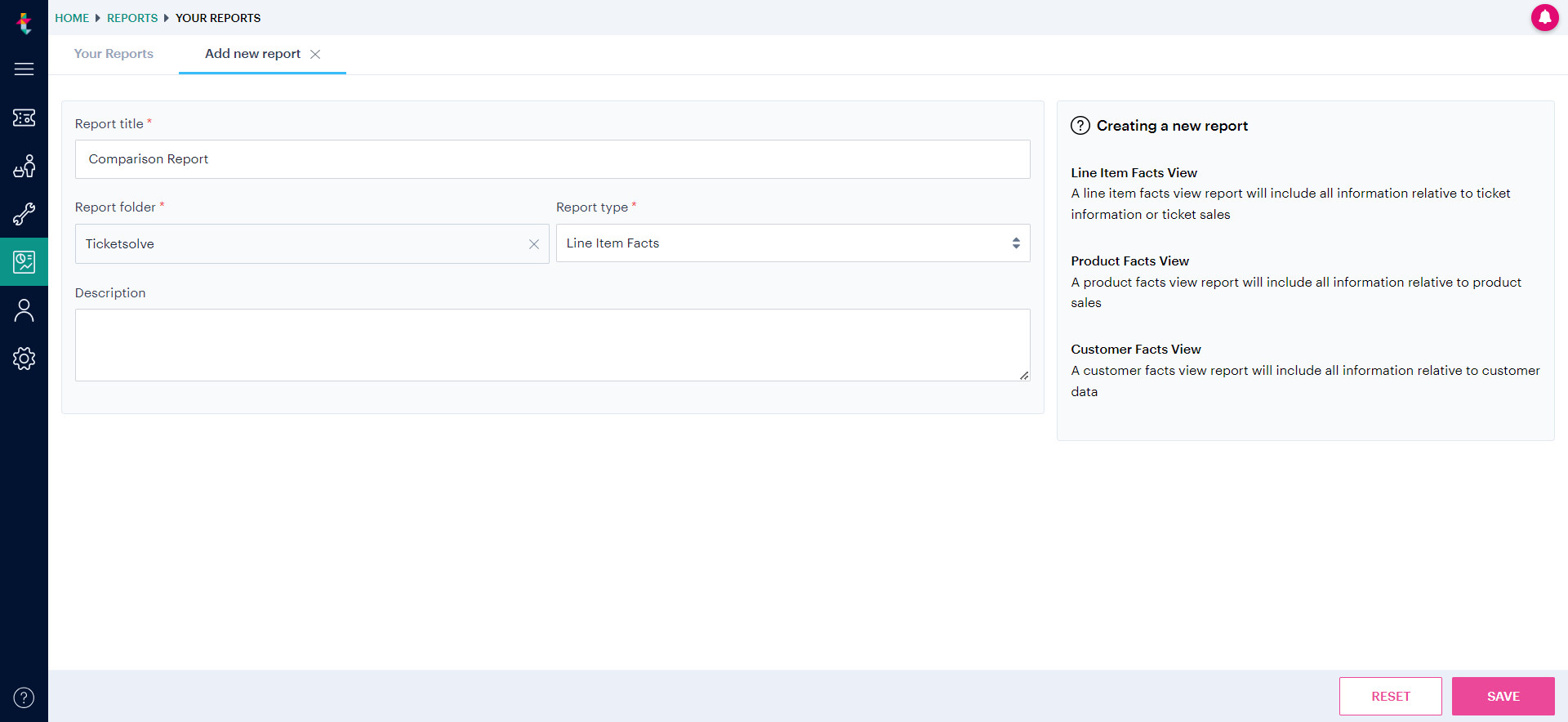Go to REPORTS breadcrumb
The image size is (1568, 722).
click(132, 18)
